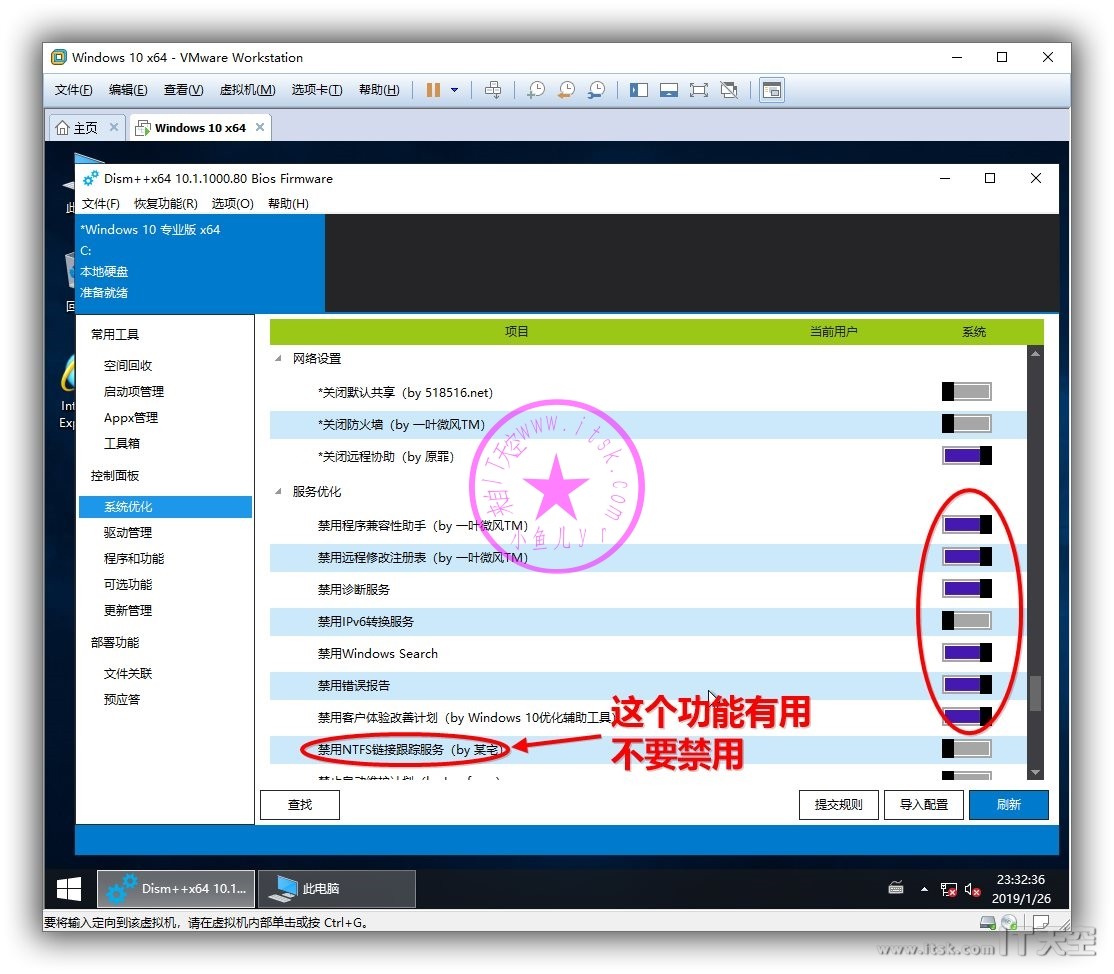Click the 提交规则 button
The image size is (1114, 974).
[x=838, y=805]
